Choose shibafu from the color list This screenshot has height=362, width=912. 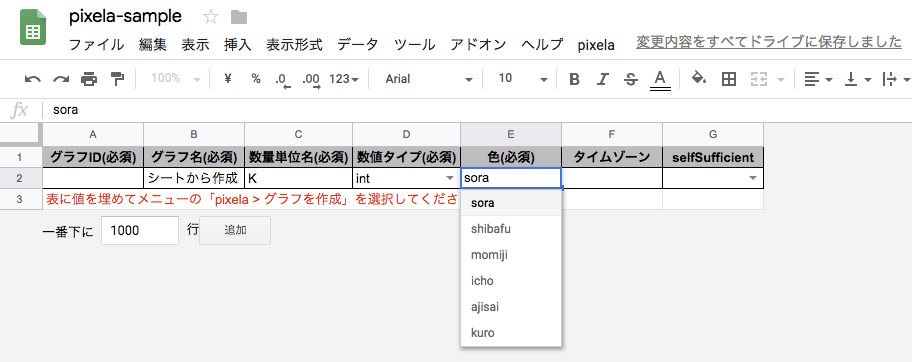(511, 229)
